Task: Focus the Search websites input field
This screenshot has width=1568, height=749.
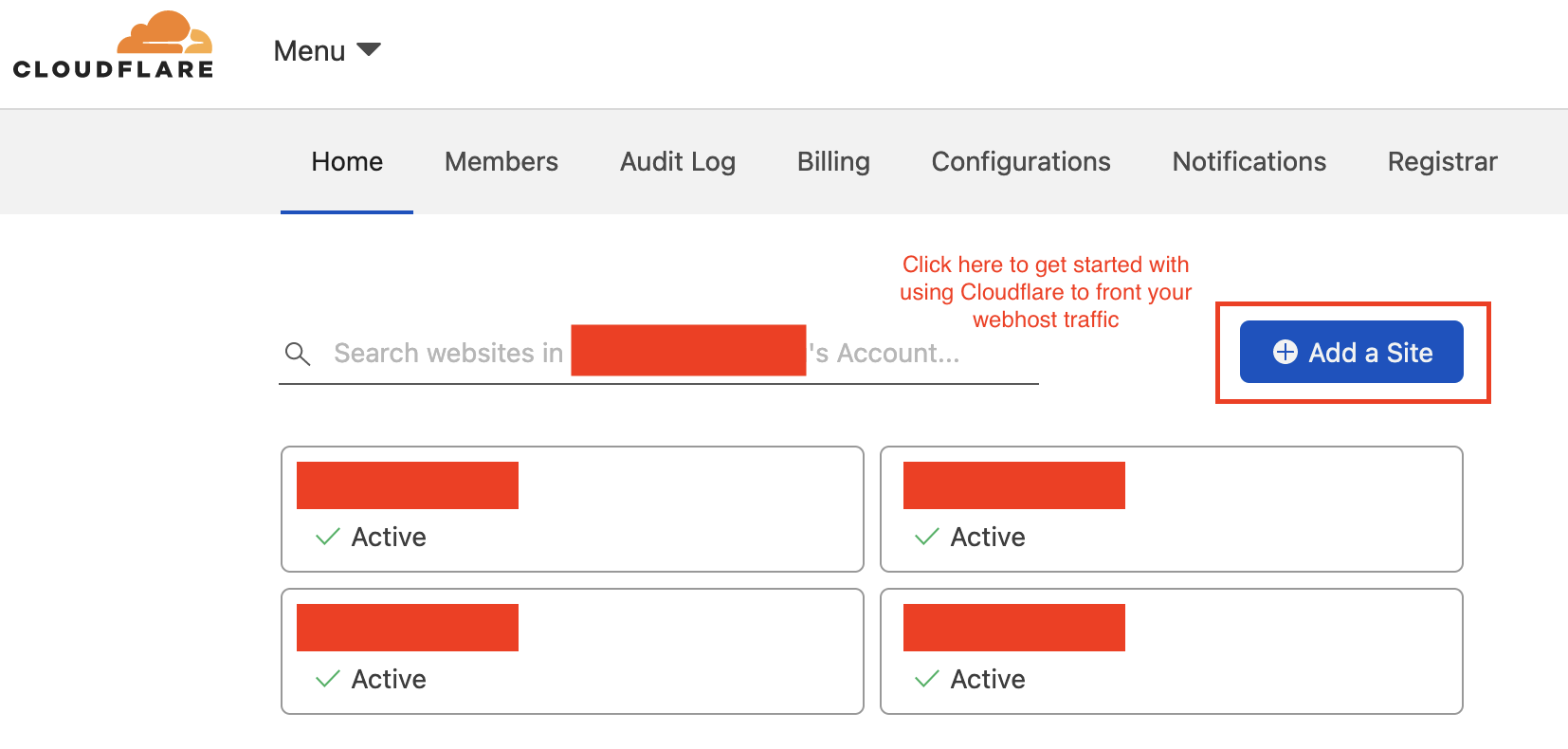Action: [659, 353]
